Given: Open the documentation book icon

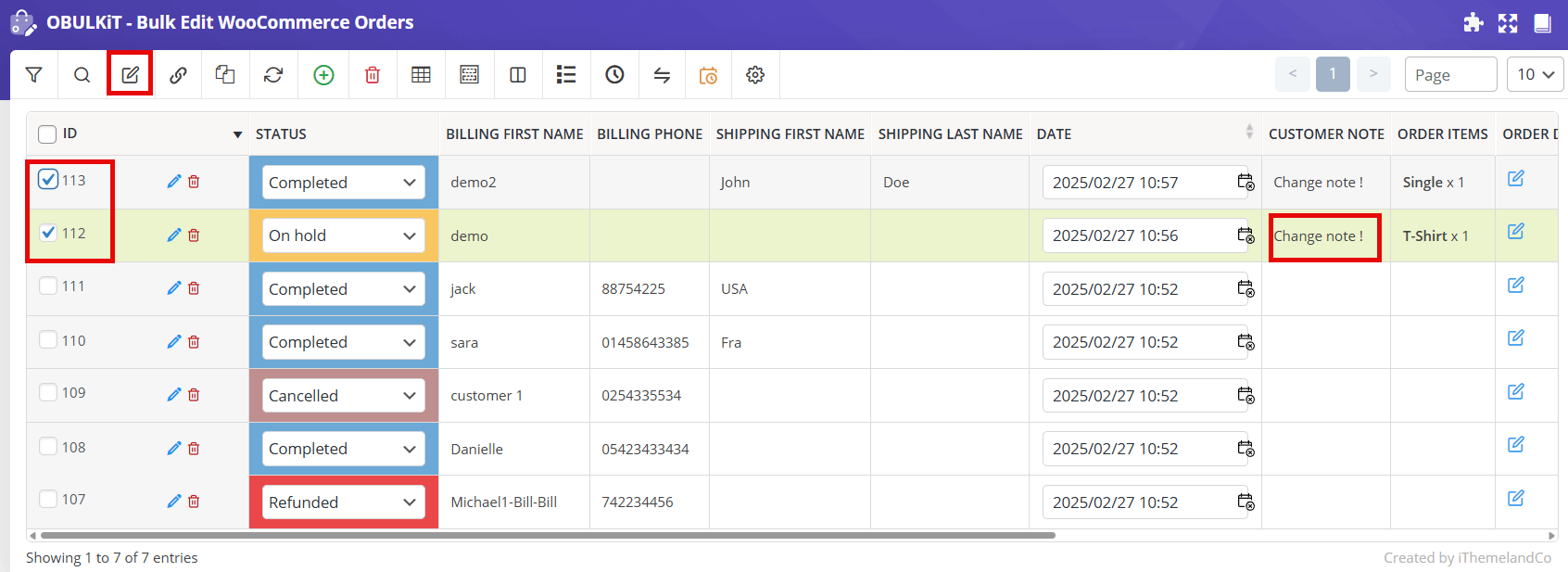Looking at the screenshot, I should (x=1542, y=23).
